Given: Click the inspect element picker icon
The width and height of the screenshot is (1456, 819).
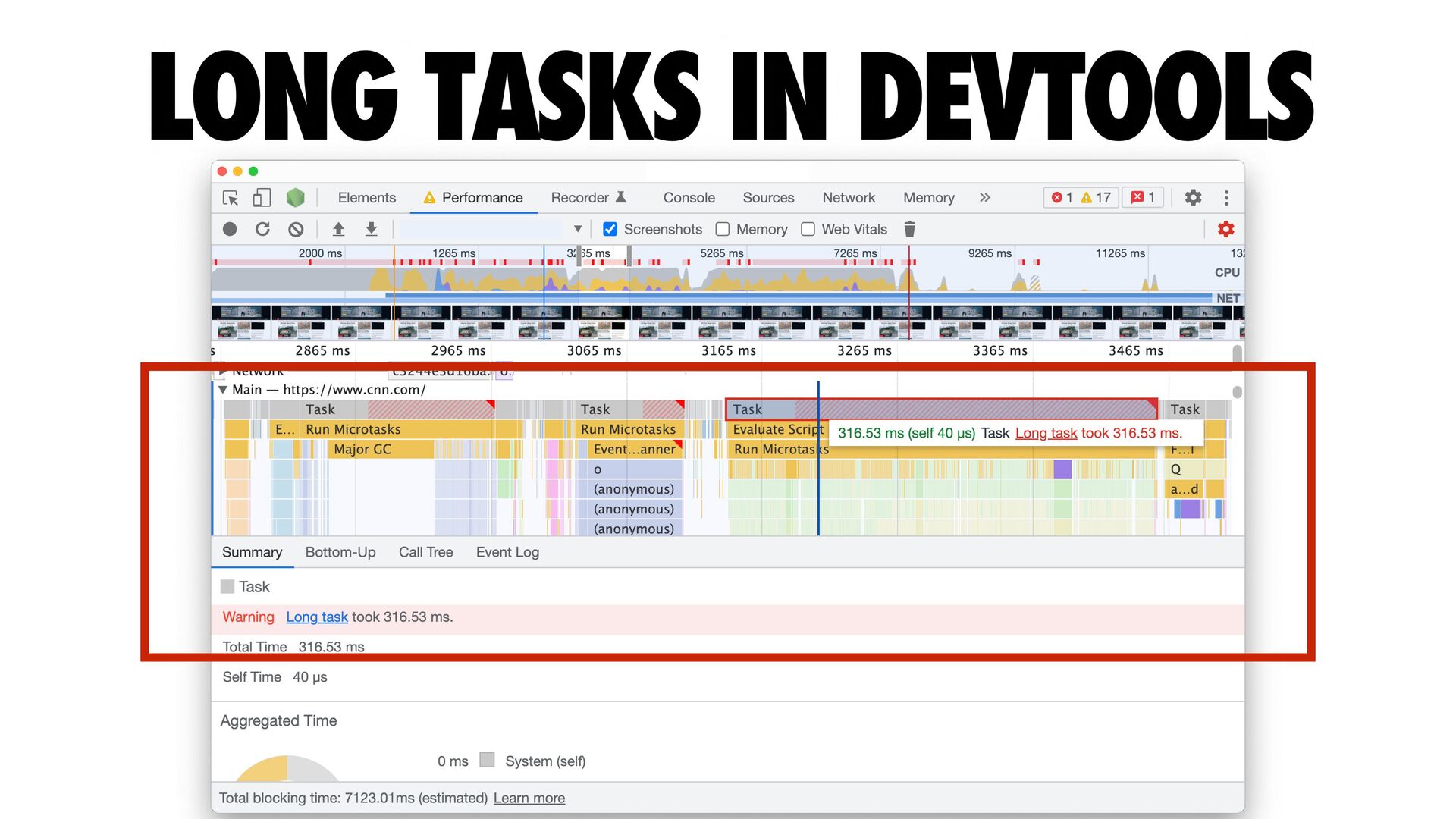Looking at the screenshot, I should 231,198.
